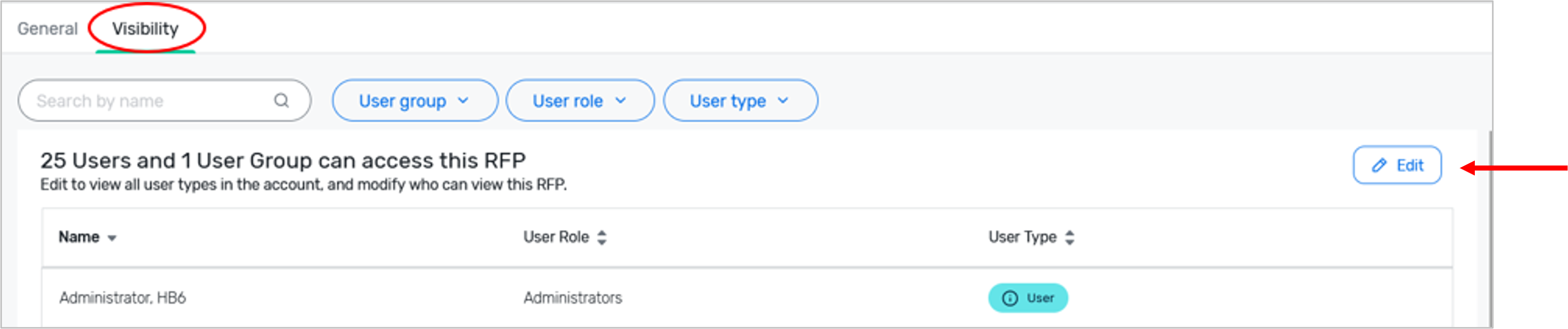The image size is (1568, 329).
Task: Sort by the User Type column header
Action: point(1022,237)
